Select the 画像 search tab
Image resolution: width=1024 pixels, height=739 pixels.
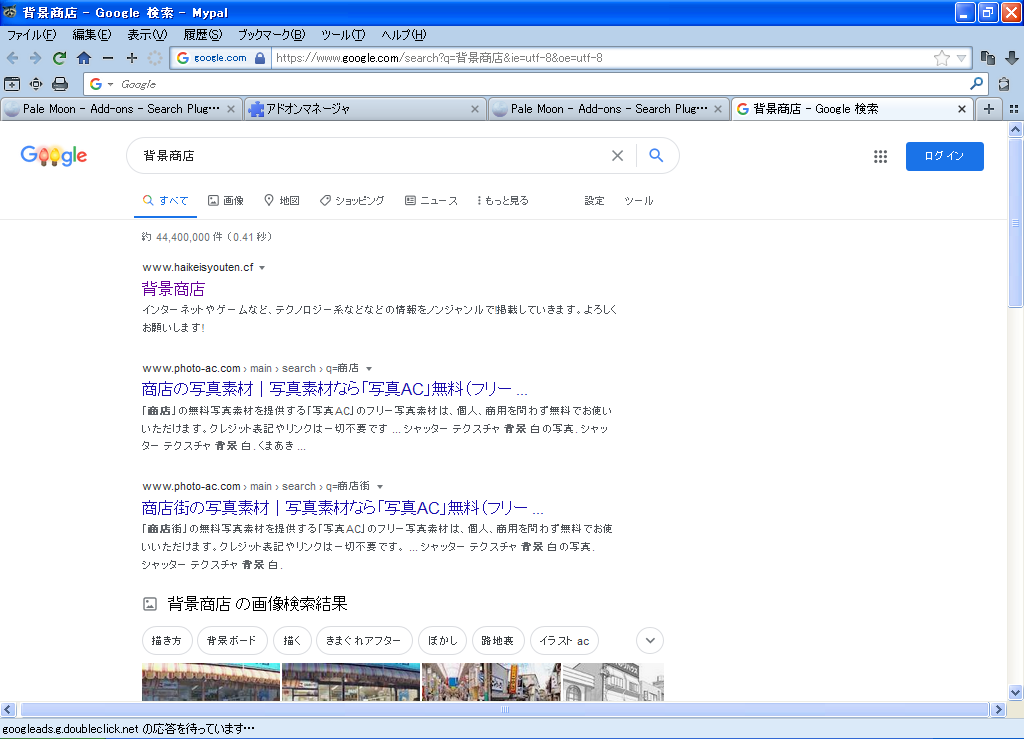(x=226, y=200)
